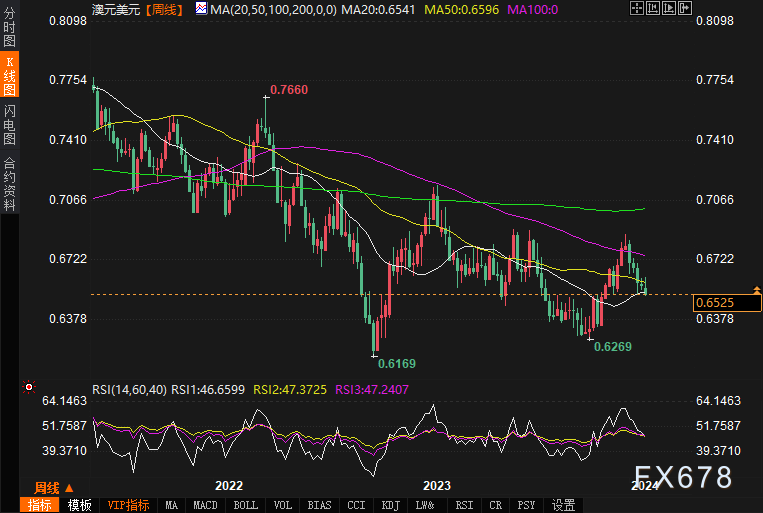This screenshot has width=763, height=513.
Task: Click the RSI indicator button
Action: 464,505
